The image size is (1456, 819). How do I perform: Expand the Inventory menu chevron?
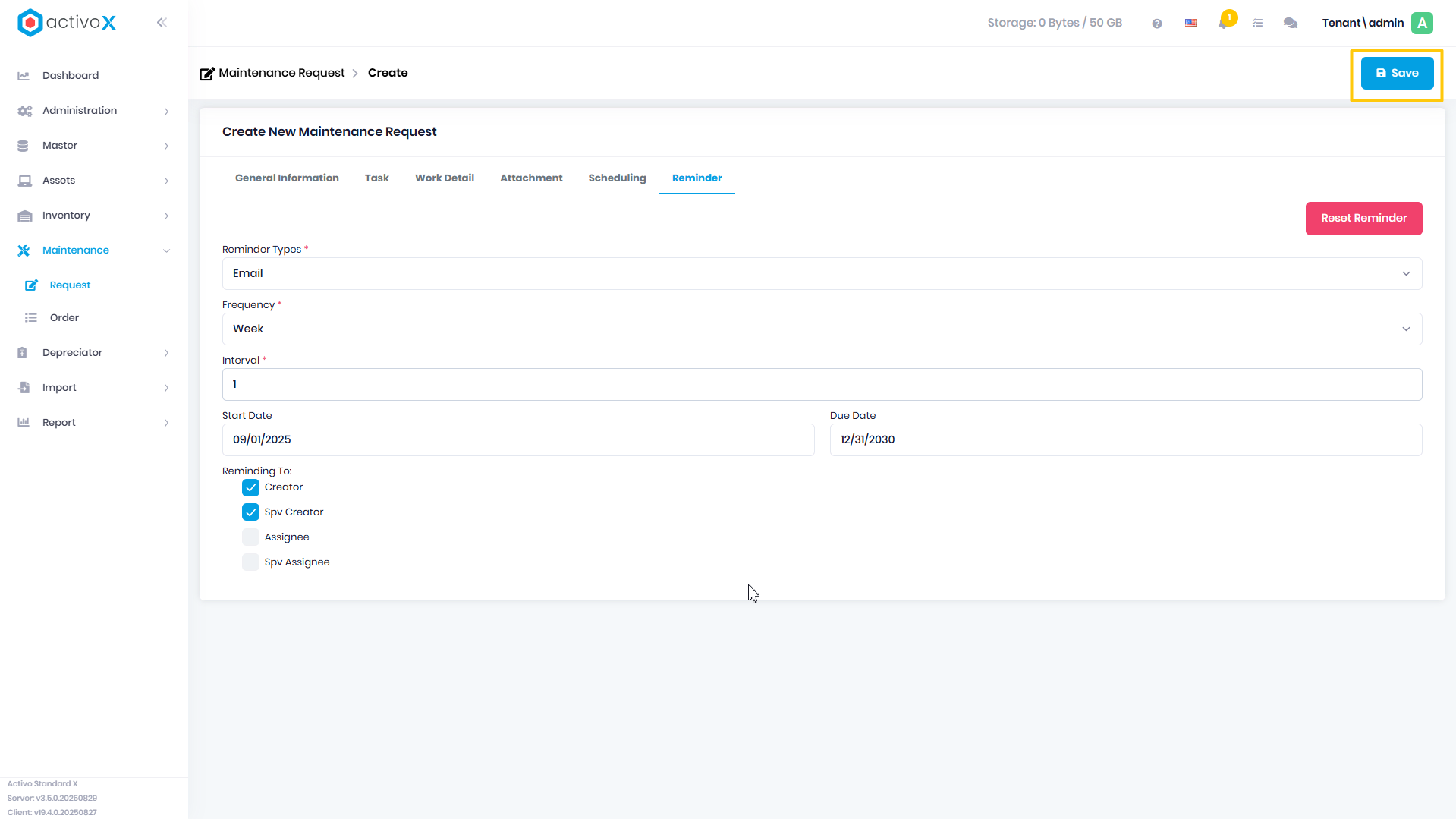166,216
